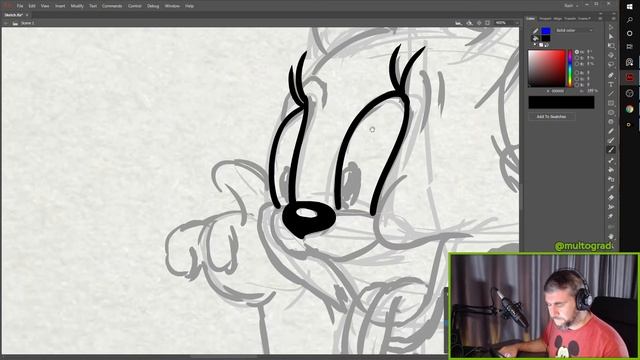Select the Oval tool

pyautogui.click(x=611, y=113)
